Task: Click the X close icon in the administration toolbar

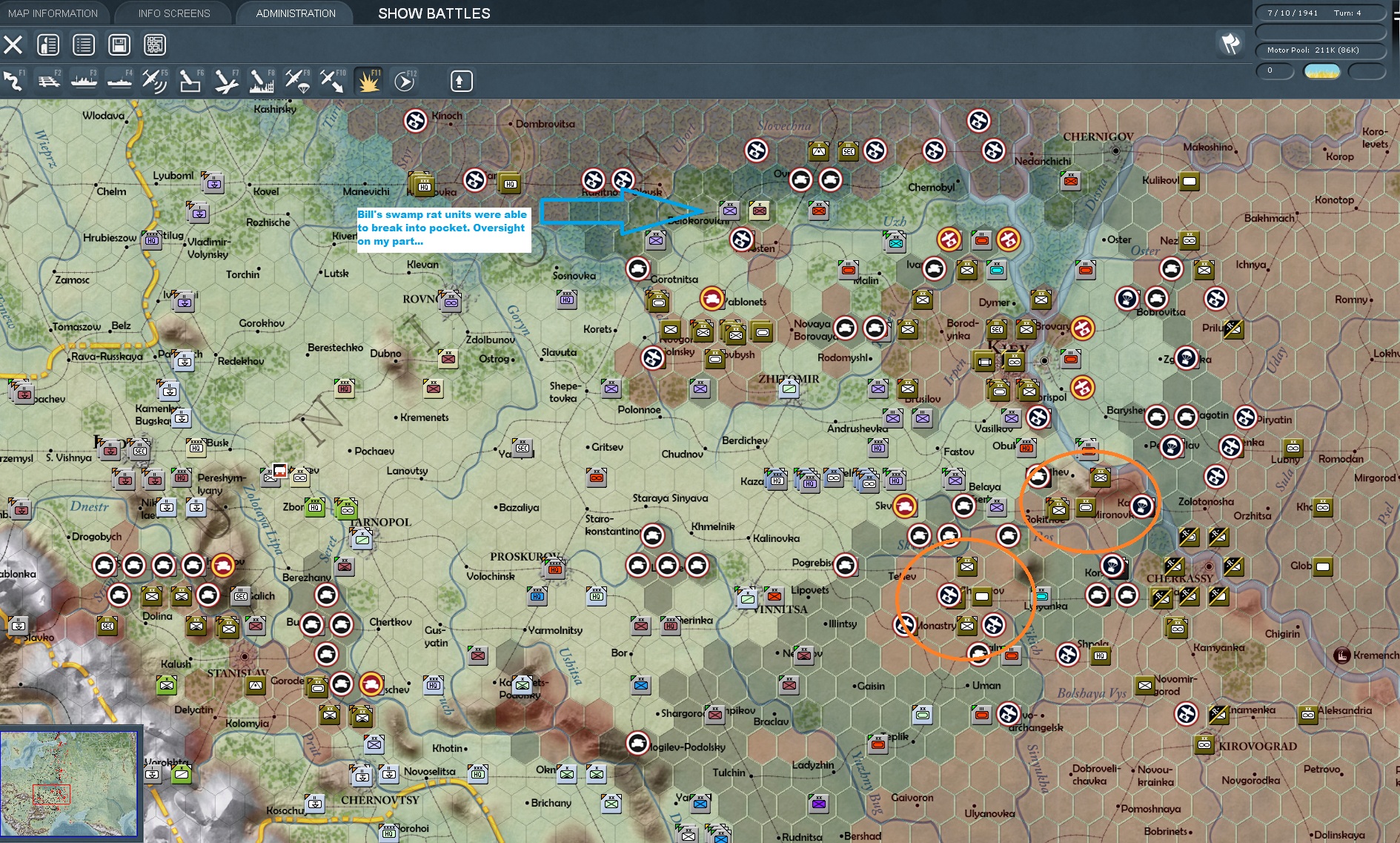Action: 13,45
